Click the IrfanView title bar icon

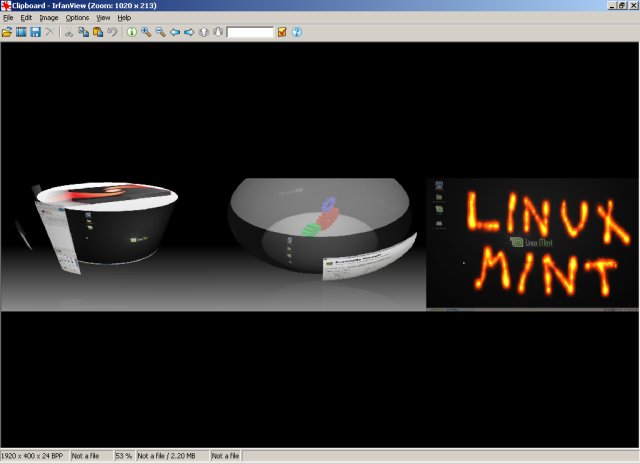5,6
